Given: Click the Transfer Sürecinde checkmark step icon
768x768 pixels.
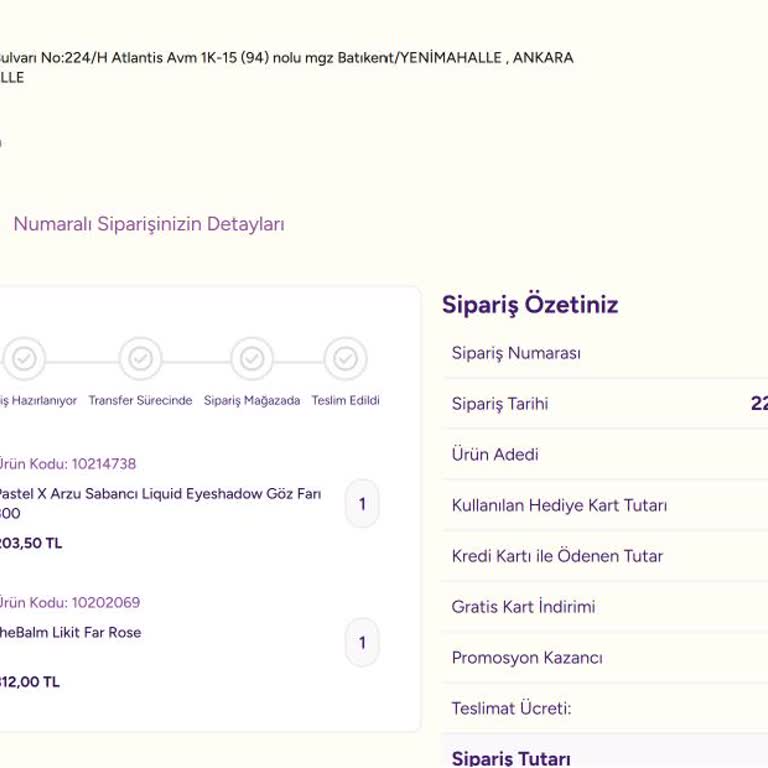Looking at the screenshot, I should tap(141, 359).
